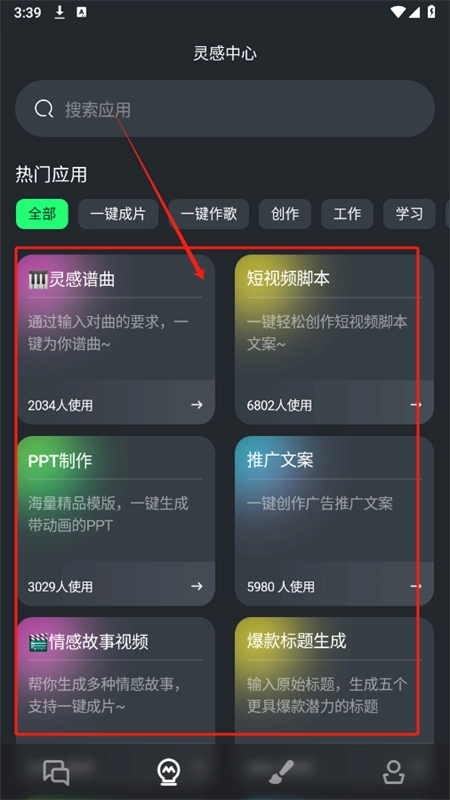Tap the arrow on the 灵感谱曲 card
The image size is (450, 800).
[197, 405]
